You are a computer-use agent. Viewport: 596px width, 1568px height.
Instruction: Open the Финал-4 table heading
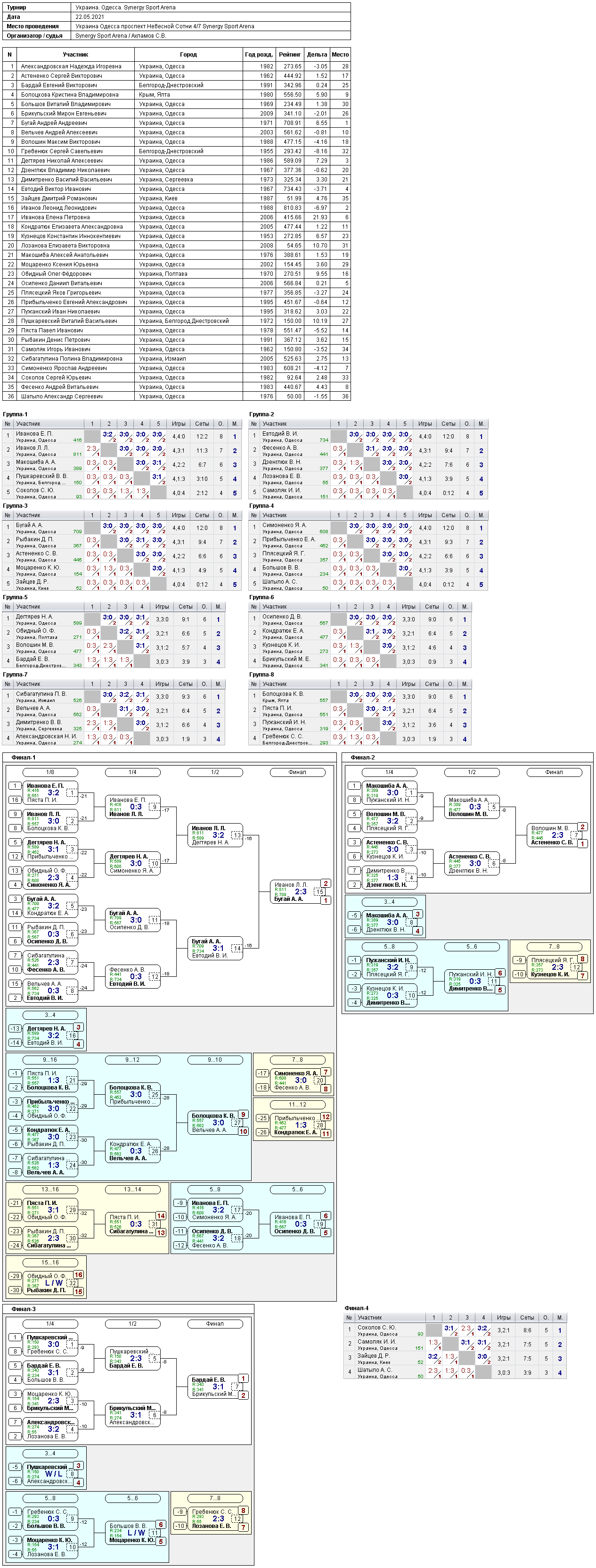pyautogui.click(x=356, y=1307)
